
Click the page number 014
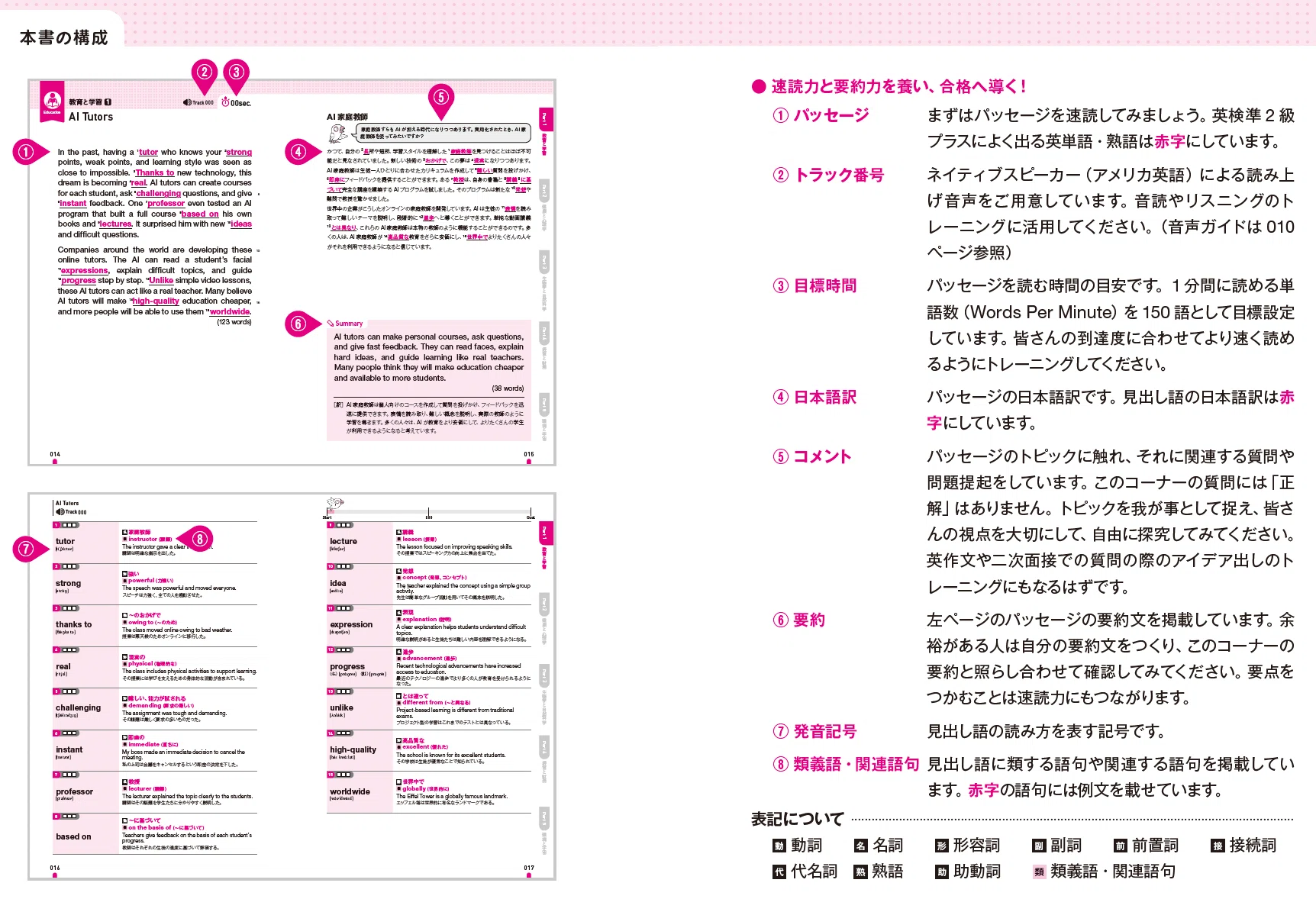click(55, 455)
